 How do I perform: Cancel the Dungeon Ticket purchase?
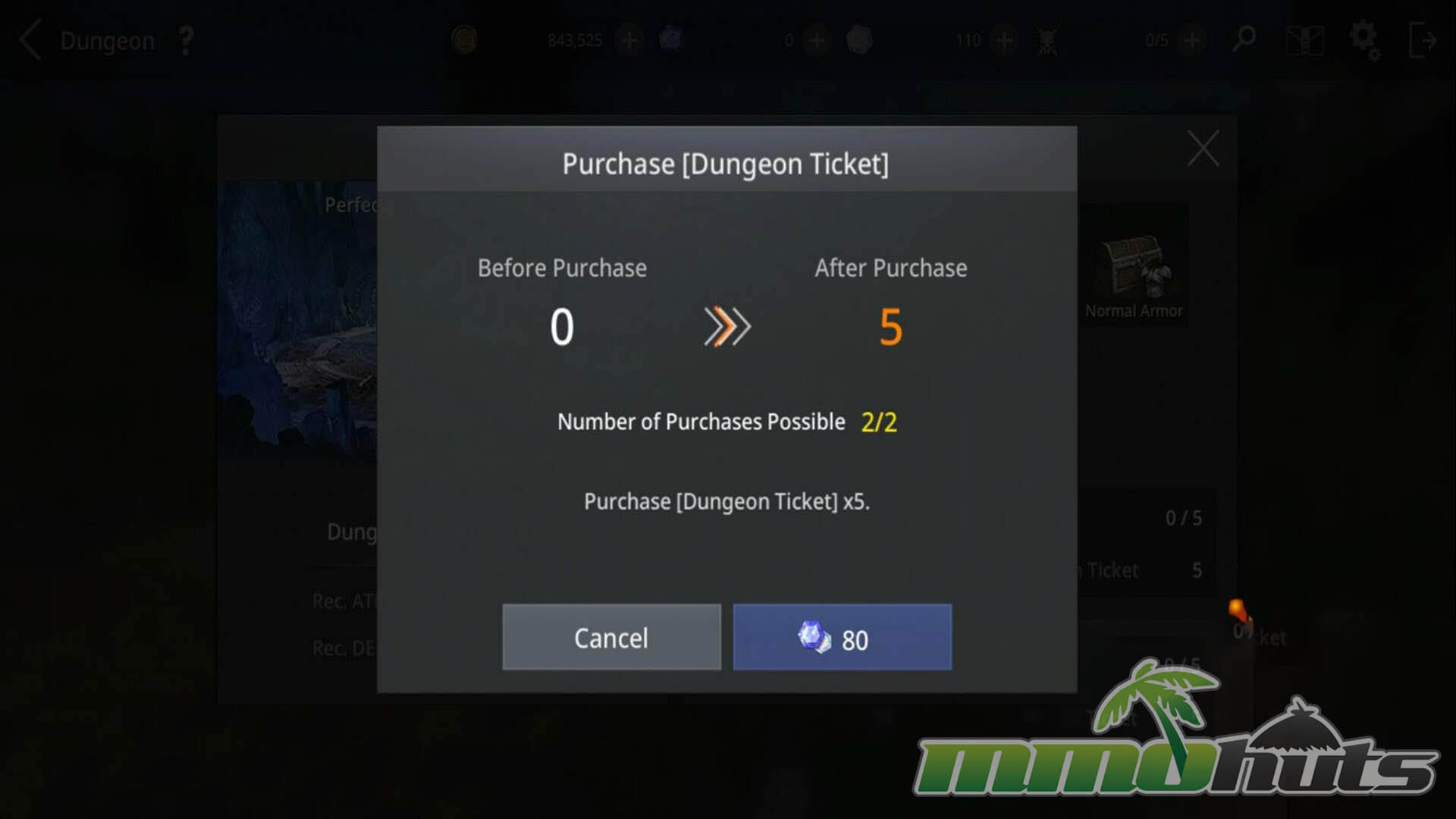click(611, 637)
